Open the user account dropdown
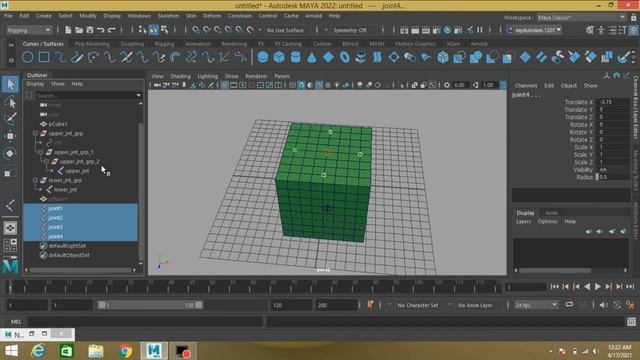 tap(535, 30)
